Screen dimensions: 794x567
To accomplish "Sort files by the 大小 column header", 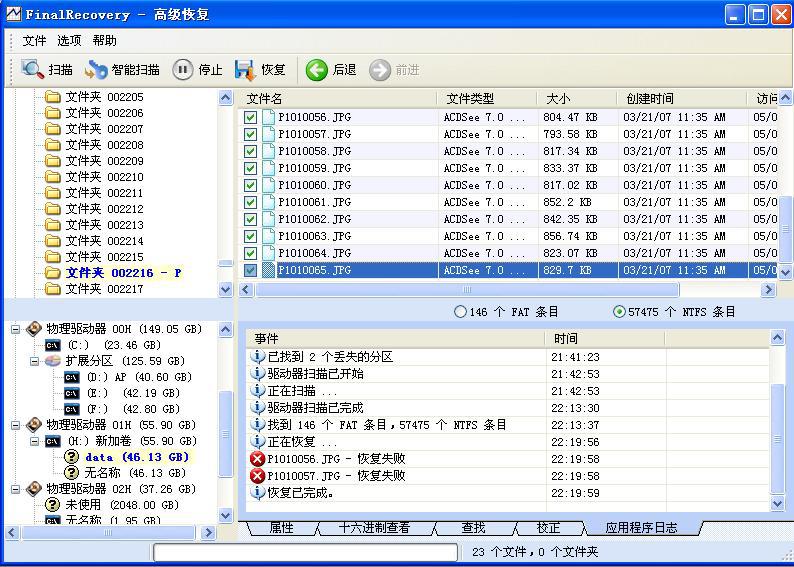I will [558, 98].
